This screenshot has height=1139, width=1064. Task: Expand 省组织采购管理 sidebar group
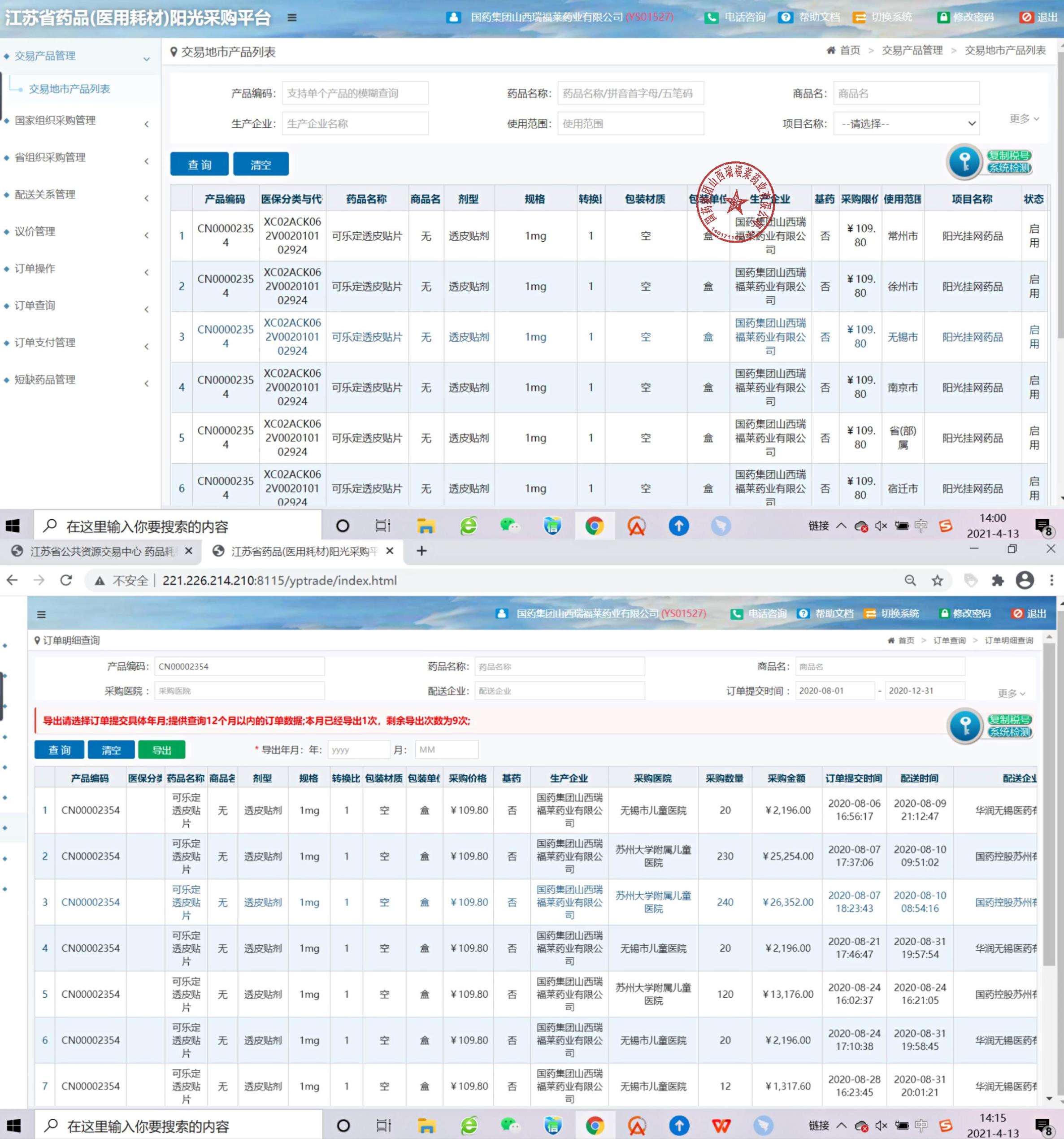(80, 157)
